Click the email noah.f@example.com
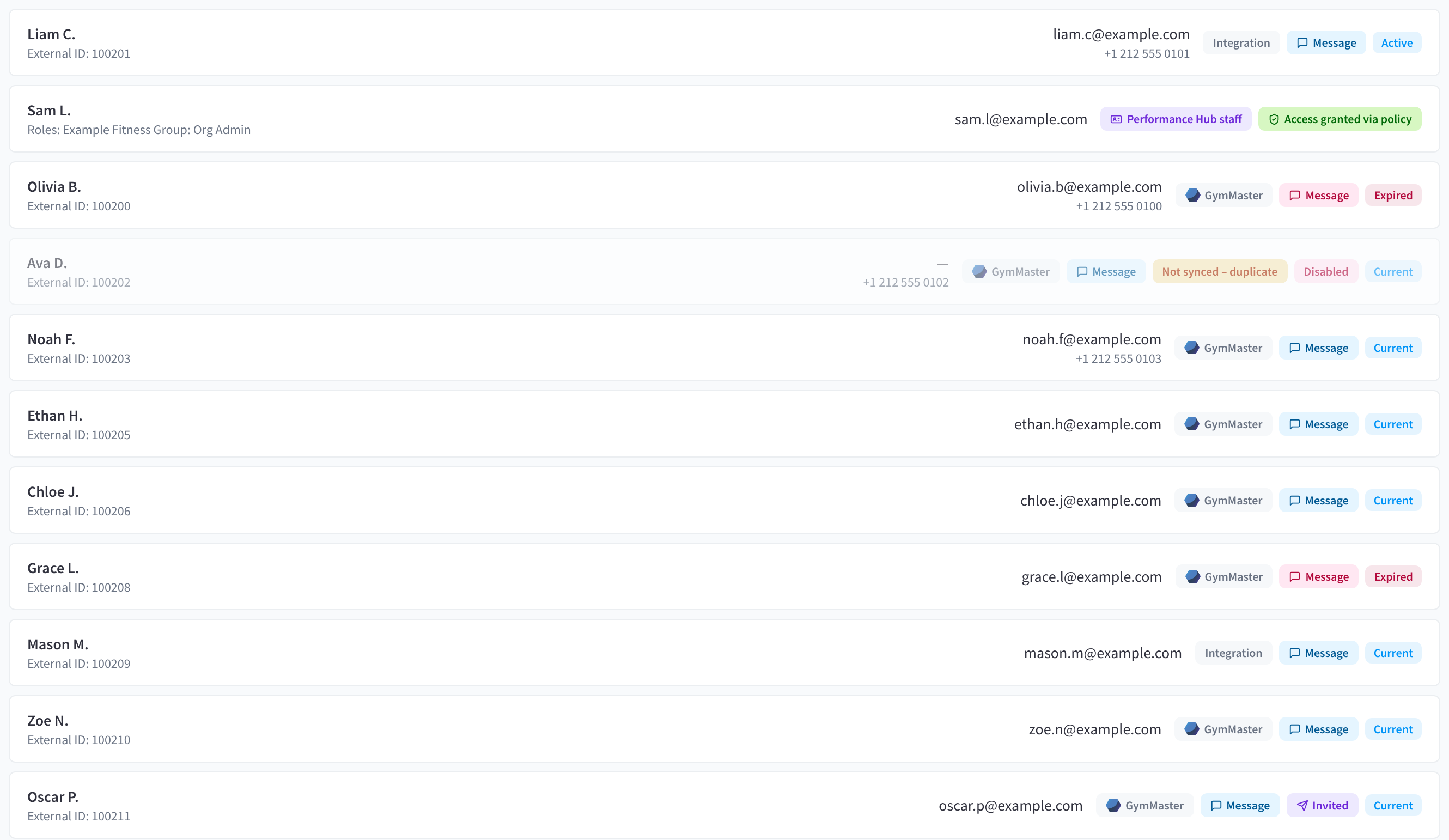 tap(1091, 339)
